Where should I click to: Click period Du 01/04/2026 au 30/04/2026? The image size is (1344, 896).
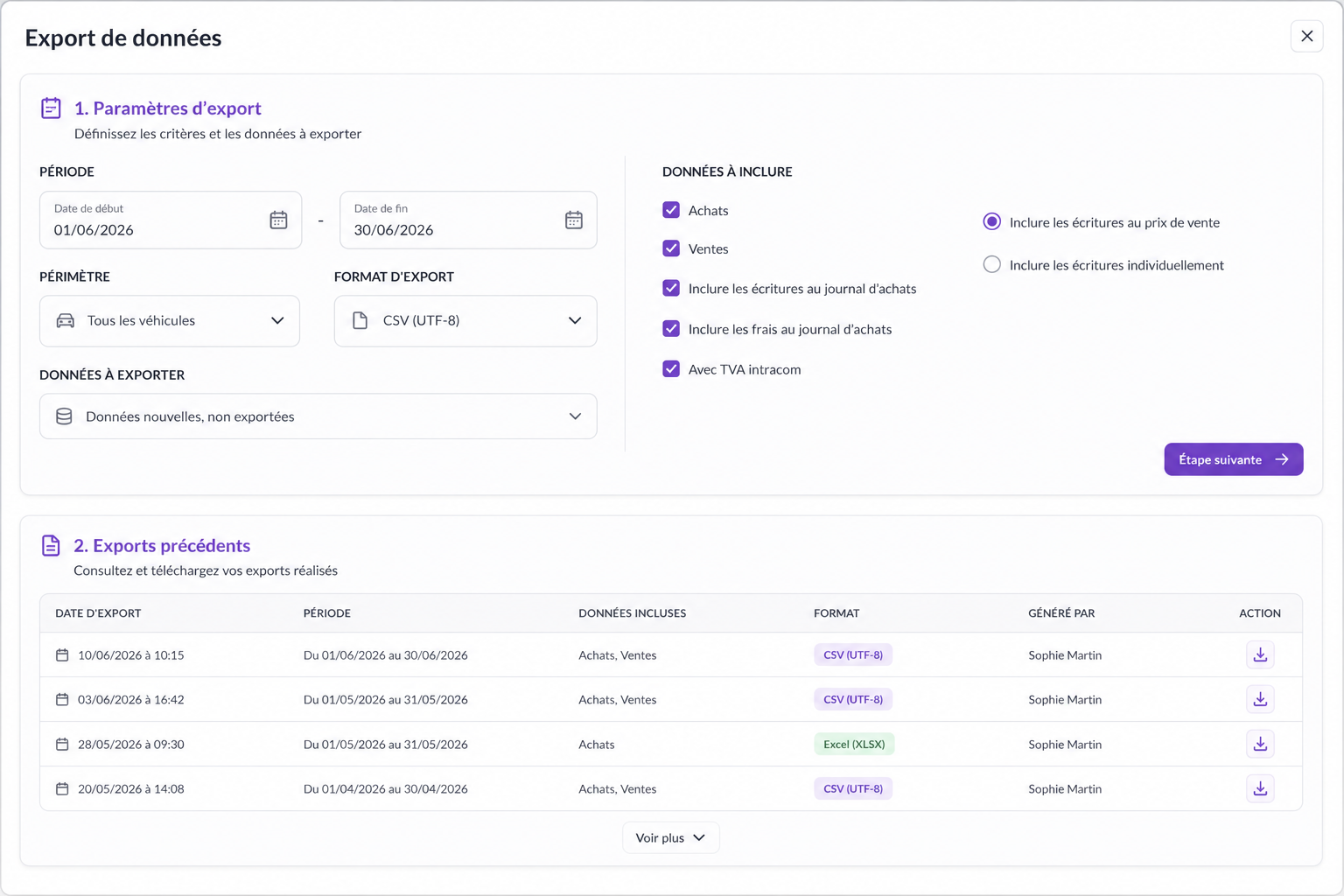(x=386, y=789)
